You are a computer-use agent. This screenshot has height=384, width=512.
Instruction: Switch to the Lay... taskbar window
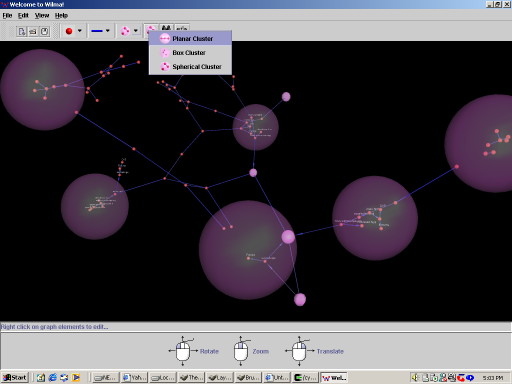tap(220, 377)
